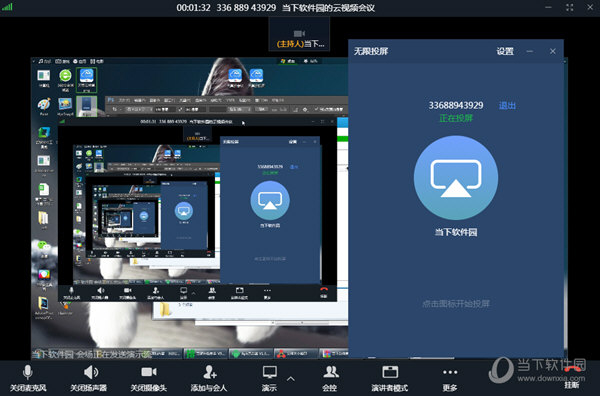Minimize the 无限投屏 panel

pyautogui.click(x=530, y=51)
